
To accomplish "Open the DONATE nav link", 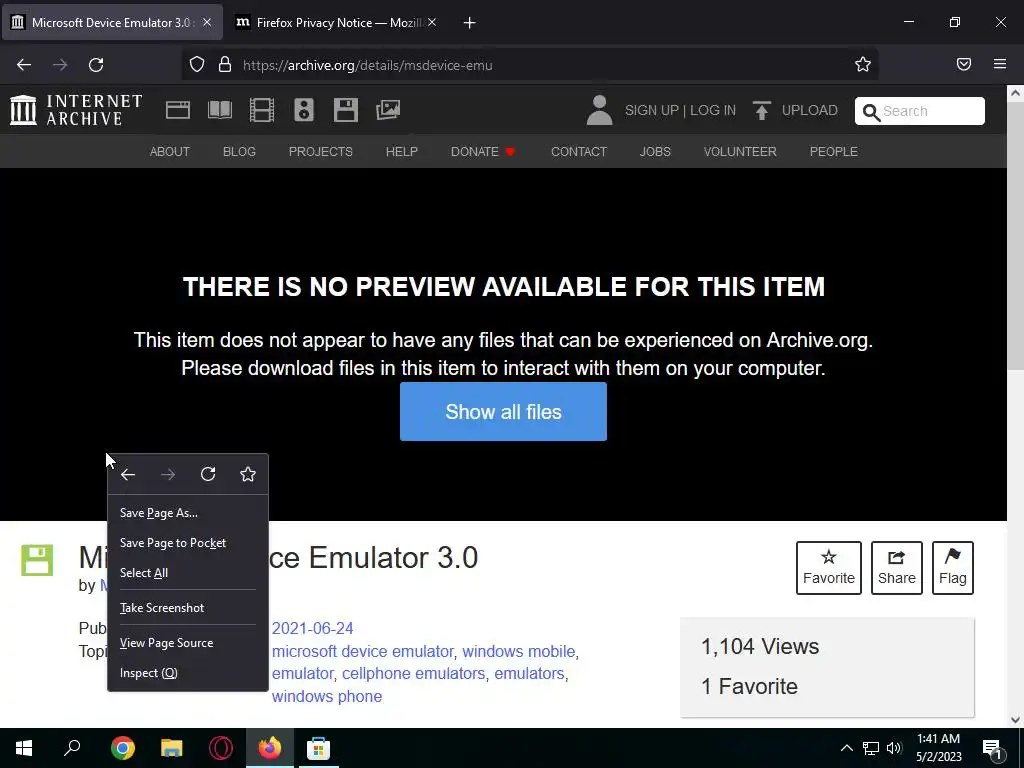I will pos(483,152).
